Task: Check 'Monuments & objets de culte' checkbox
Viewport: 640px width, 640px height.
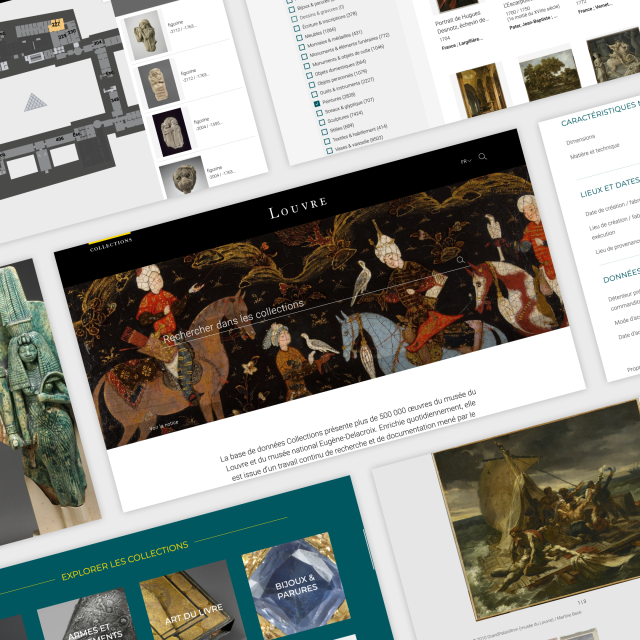Action: coord(307,66)
